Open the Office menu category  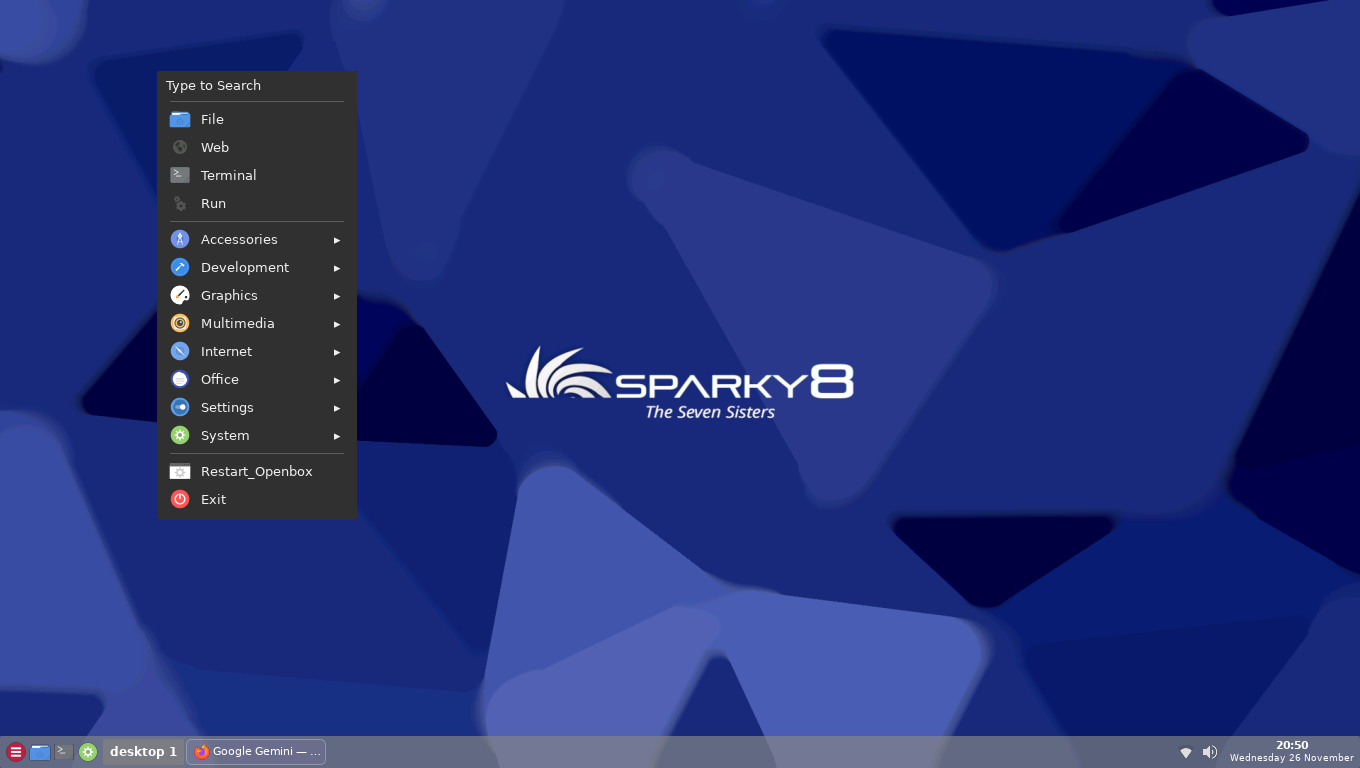[x=220, y=379]
